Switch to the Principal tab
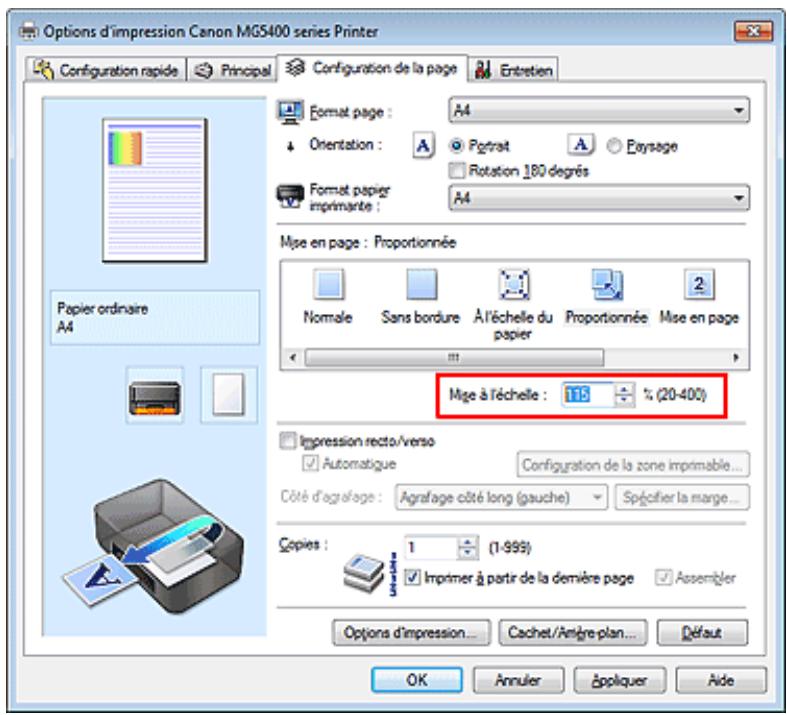 pos(232,70)
